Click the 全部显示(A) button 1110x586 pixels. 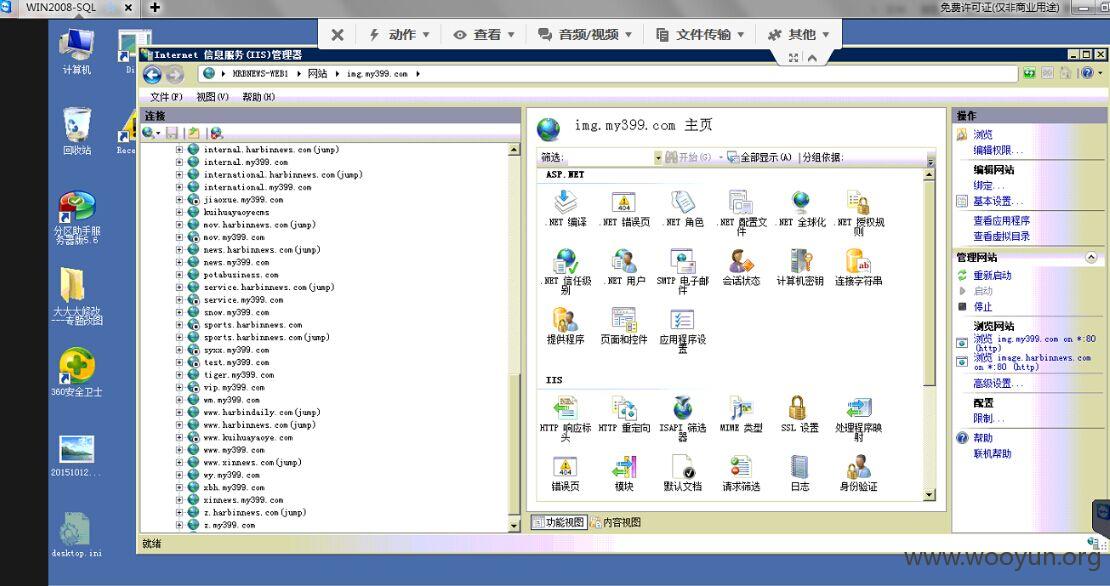(x=760, y=157)
